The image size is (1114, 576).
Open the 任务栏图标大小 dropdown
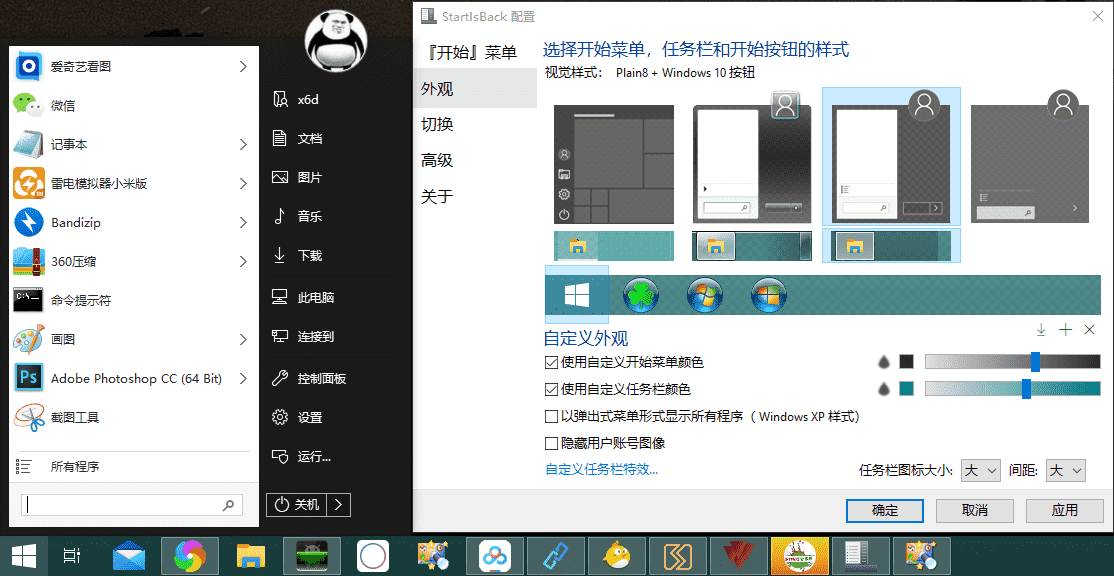(981, 470)
